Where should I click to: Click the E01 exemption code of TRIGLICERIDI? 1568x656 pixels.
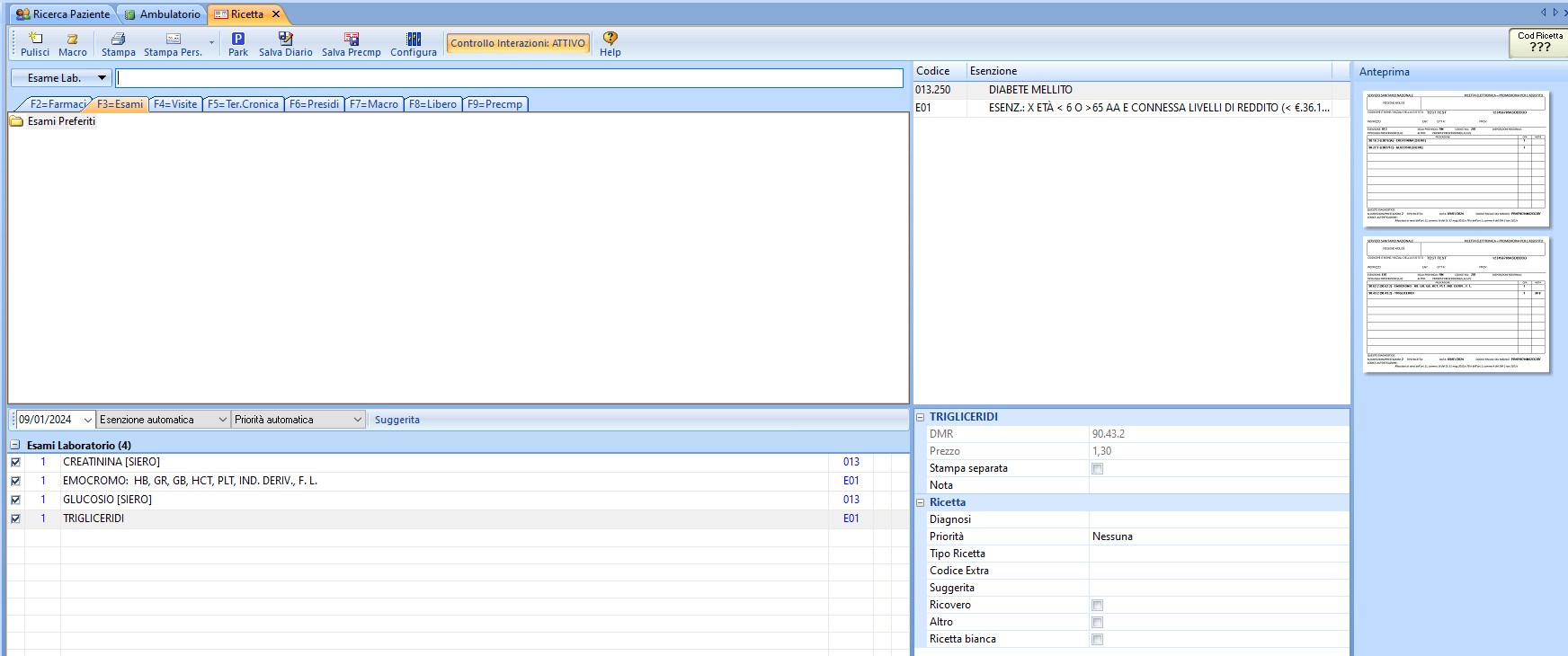[851, 519]
